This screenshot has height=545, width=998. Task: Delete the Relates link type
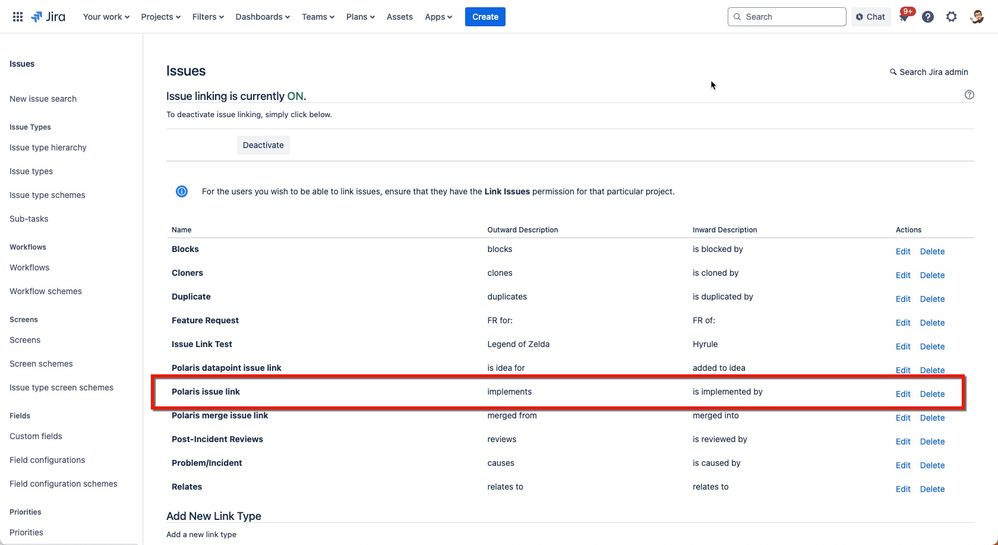click(932, 489)
